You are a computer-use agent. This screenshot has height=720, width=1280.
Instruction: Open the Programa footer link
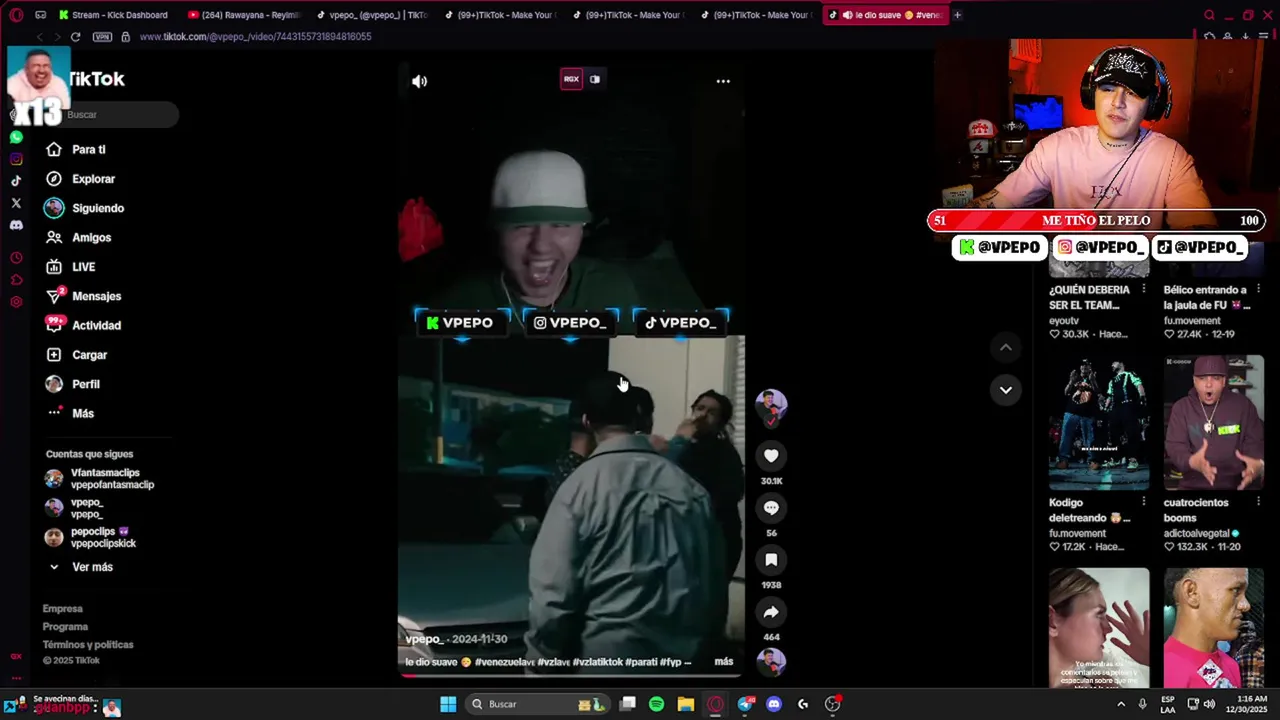click(x=65, y=627)
